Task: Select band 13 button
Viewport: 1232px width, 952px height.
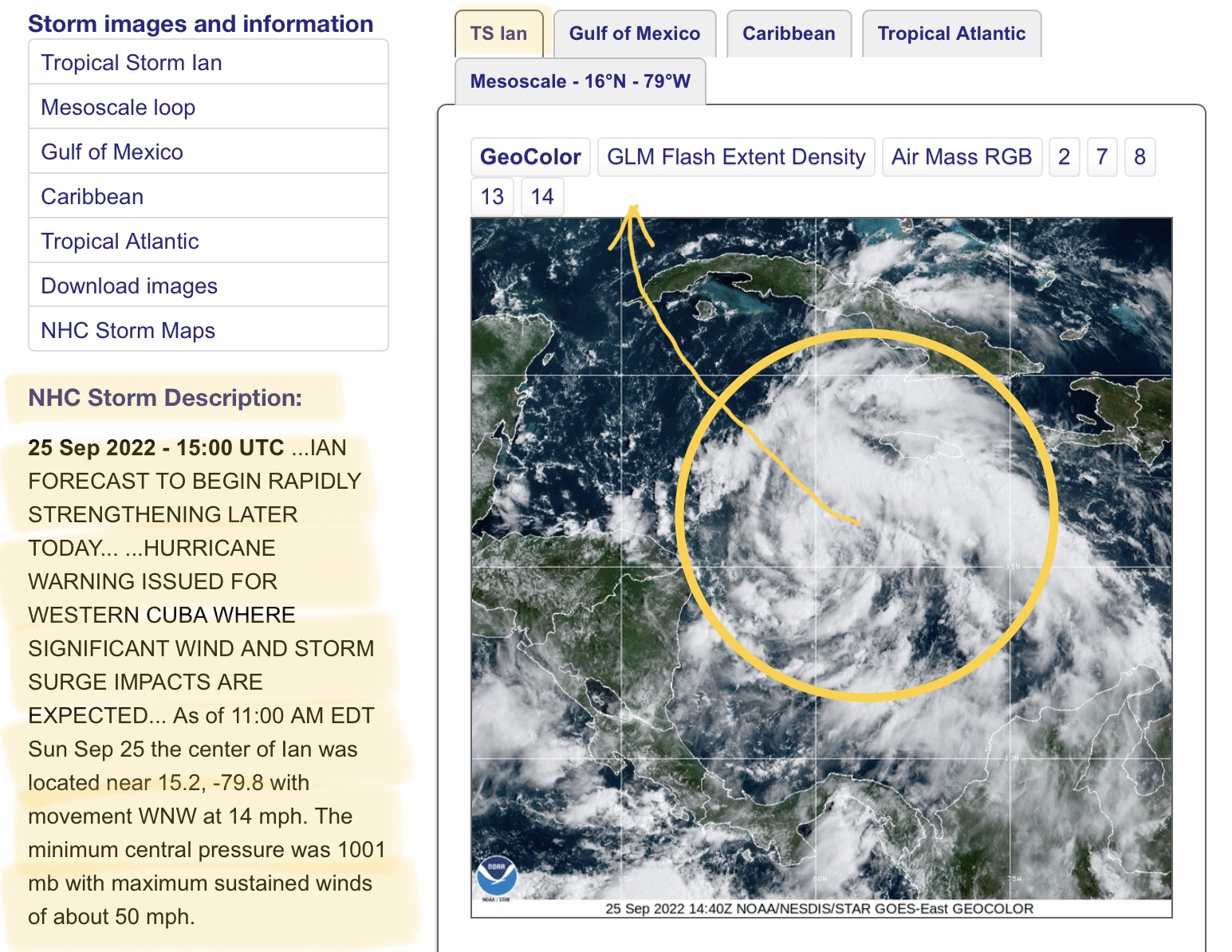Action: [492, 197]
